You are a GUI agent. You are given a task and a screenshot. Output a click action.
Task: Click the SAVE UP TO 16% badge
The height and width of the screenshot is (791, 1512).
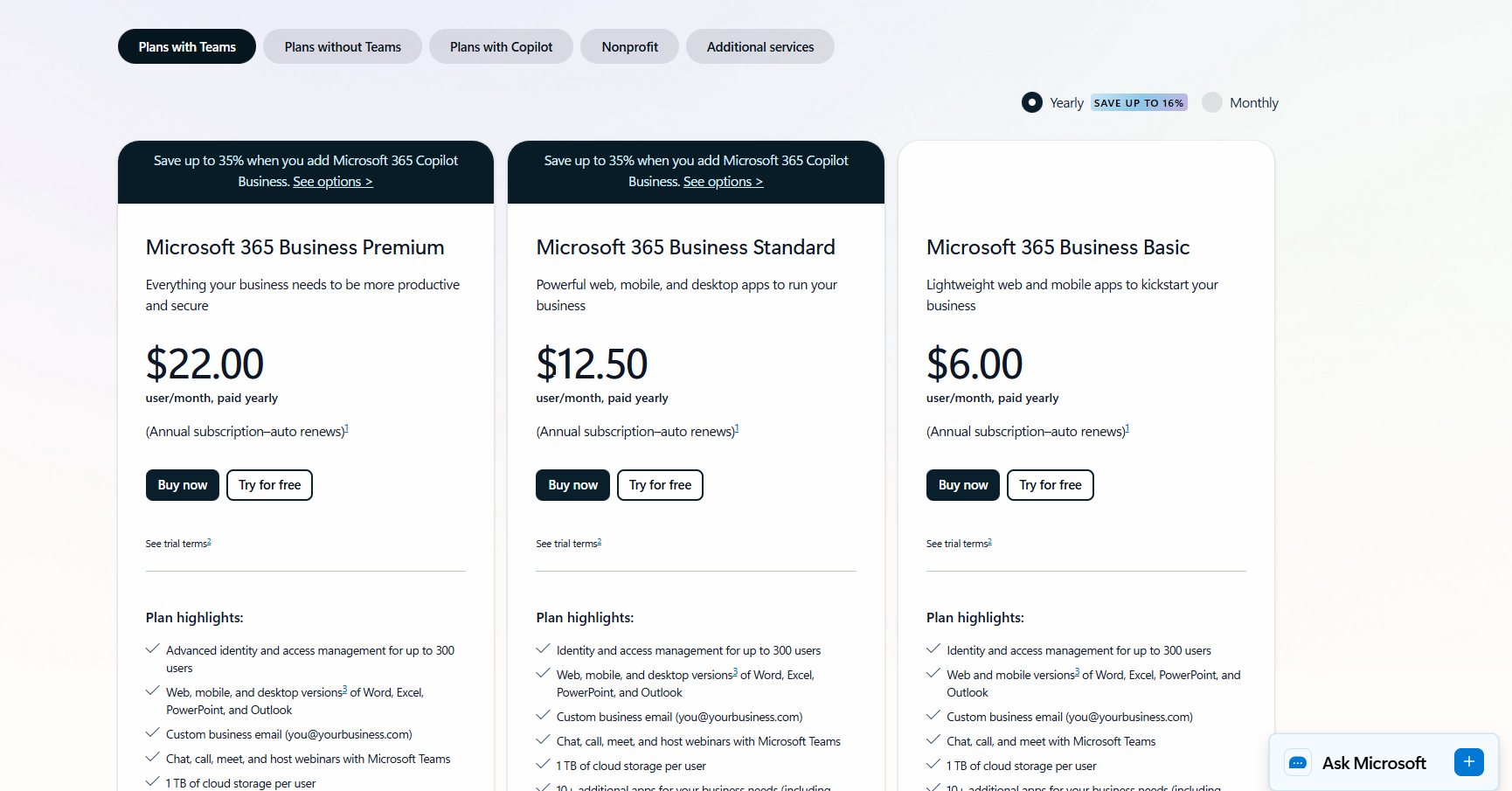click(1139, 102)
